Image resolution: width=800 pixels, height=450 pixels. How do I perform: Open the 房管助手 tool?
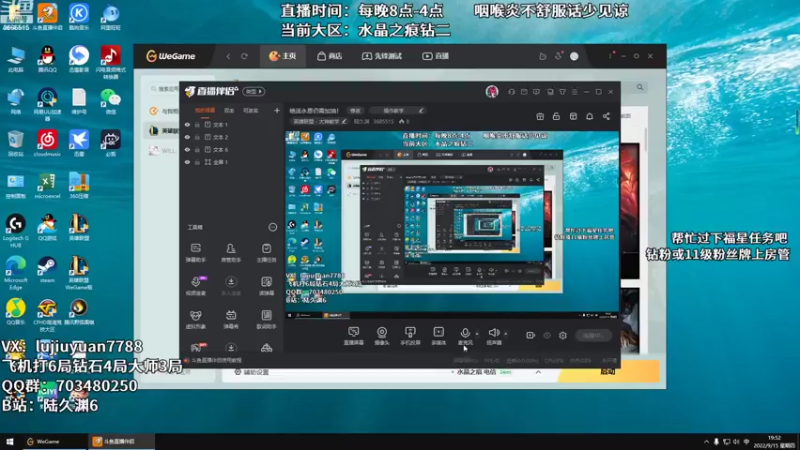(231, 253)
